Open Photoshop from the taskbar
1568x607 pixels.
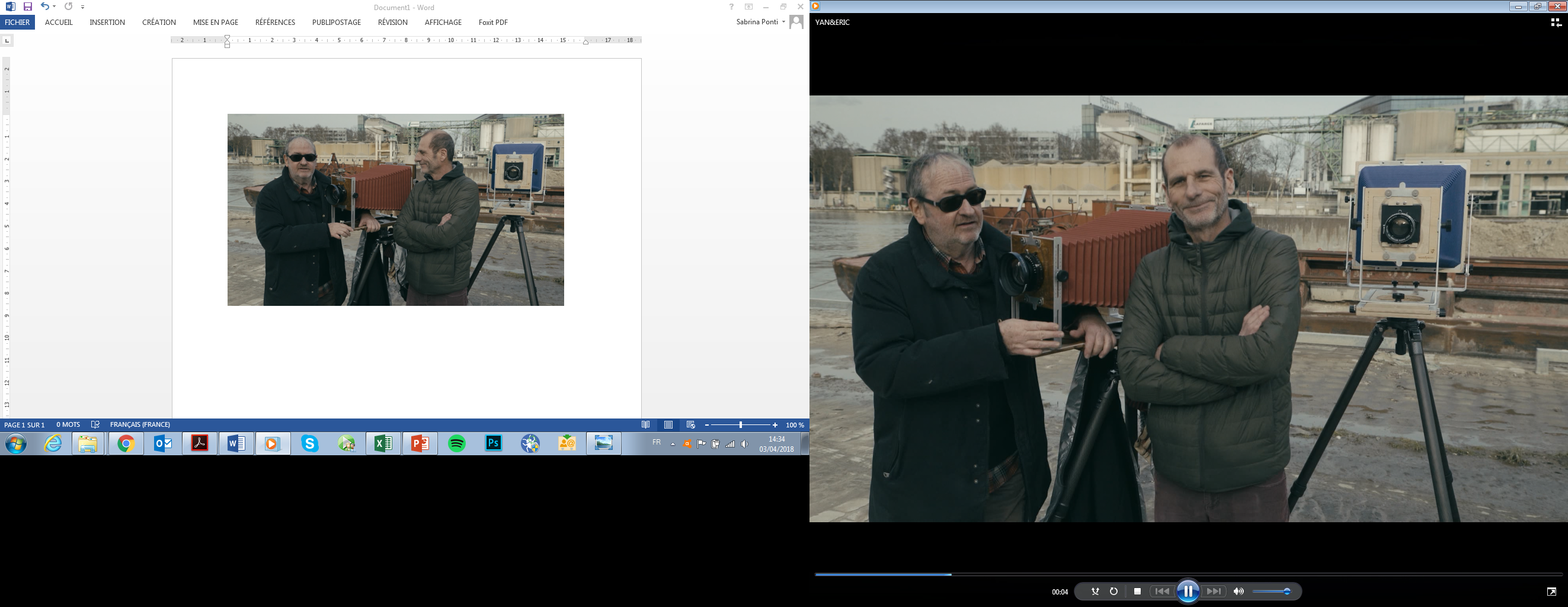click(x=494, y=444)
